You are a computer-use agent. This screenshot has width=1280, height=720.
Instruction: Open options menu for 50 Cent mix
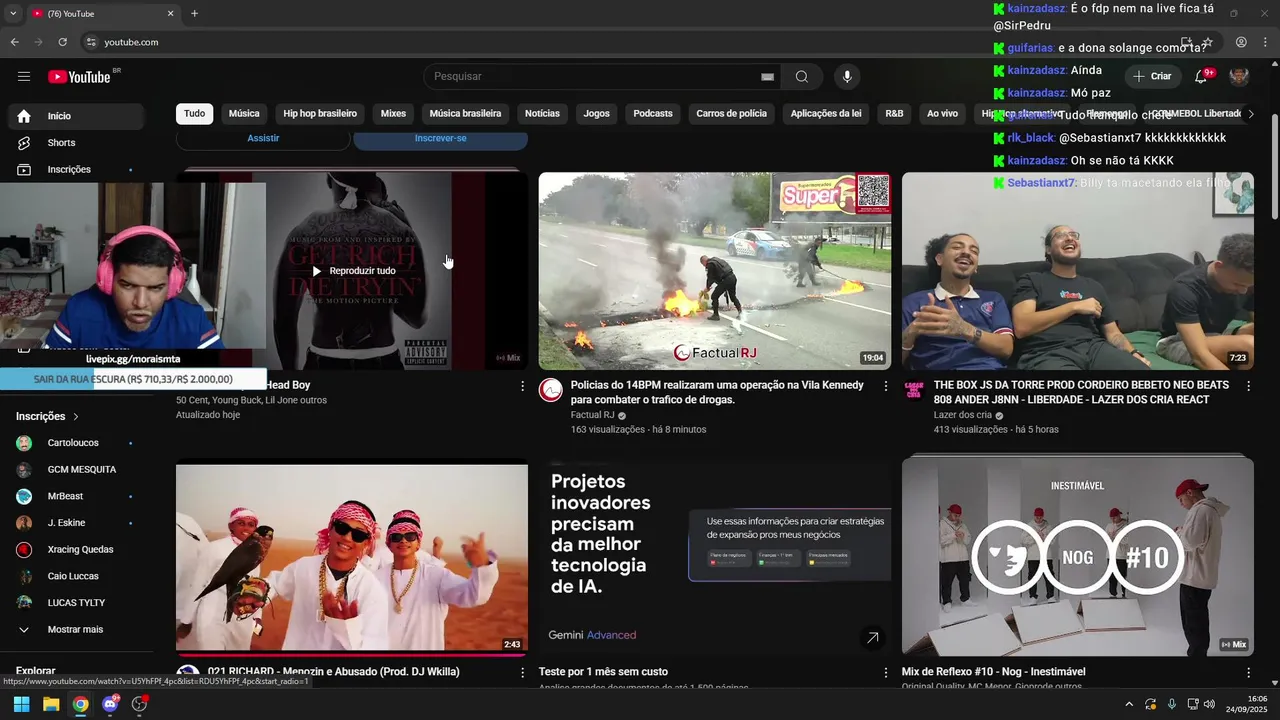pyautogui.click(x=522, y=385)
